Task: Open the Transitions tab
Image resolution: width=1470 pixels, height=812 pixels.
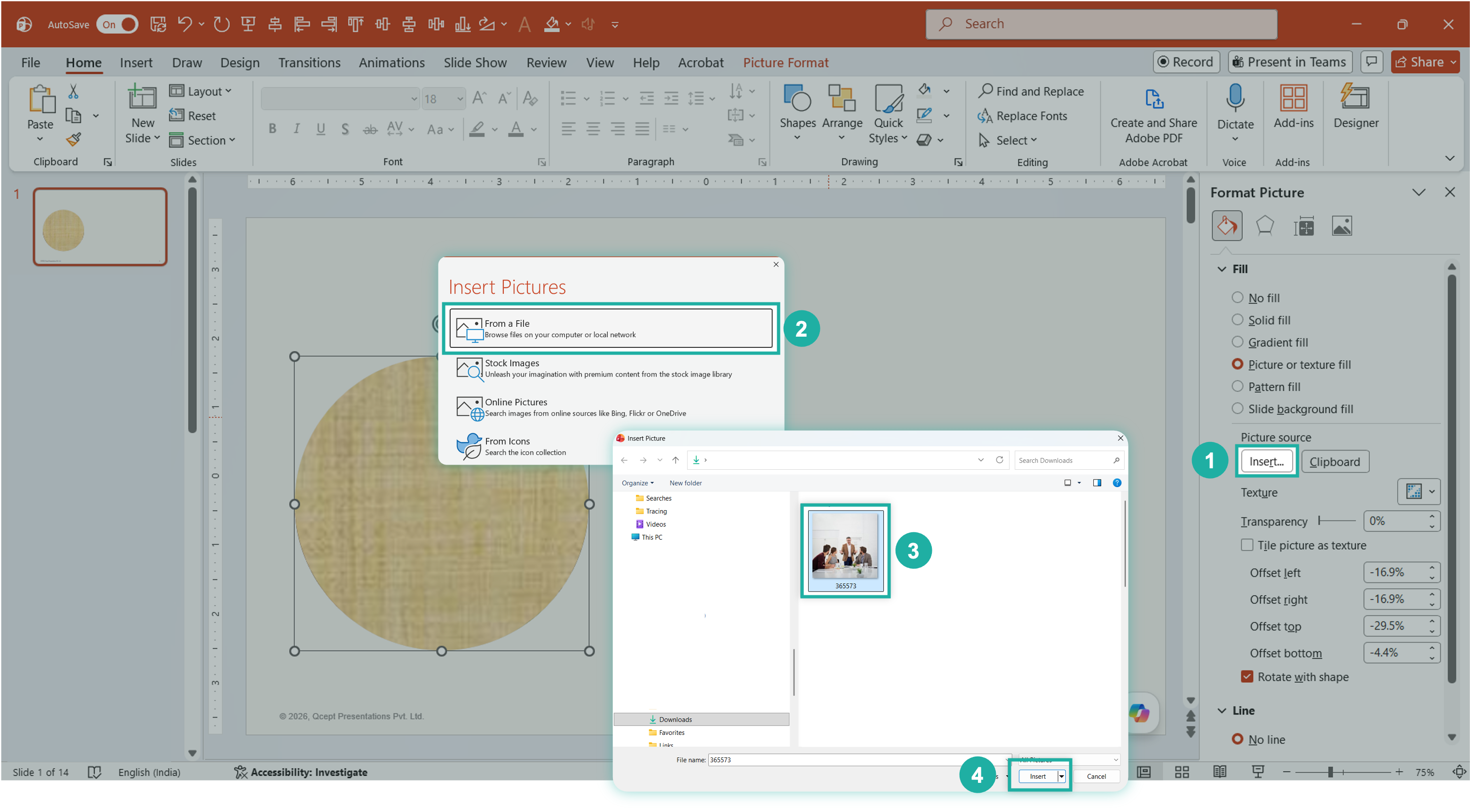Action: [x=310, y=63]
